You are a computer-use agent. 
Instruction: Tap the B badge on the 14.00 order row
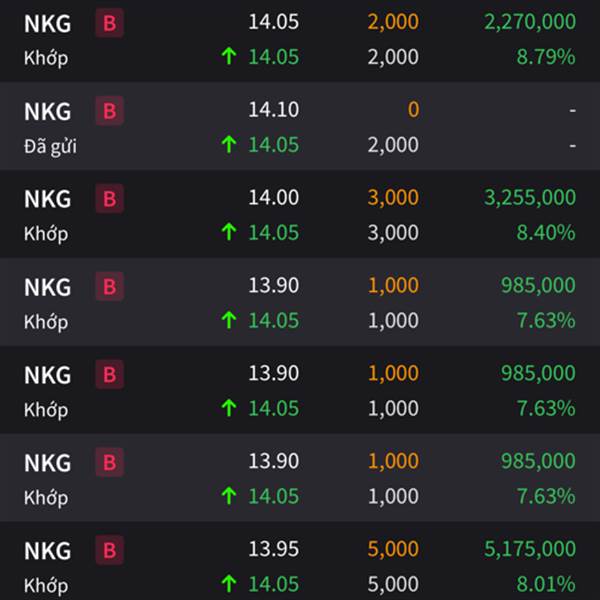[109, 199]
